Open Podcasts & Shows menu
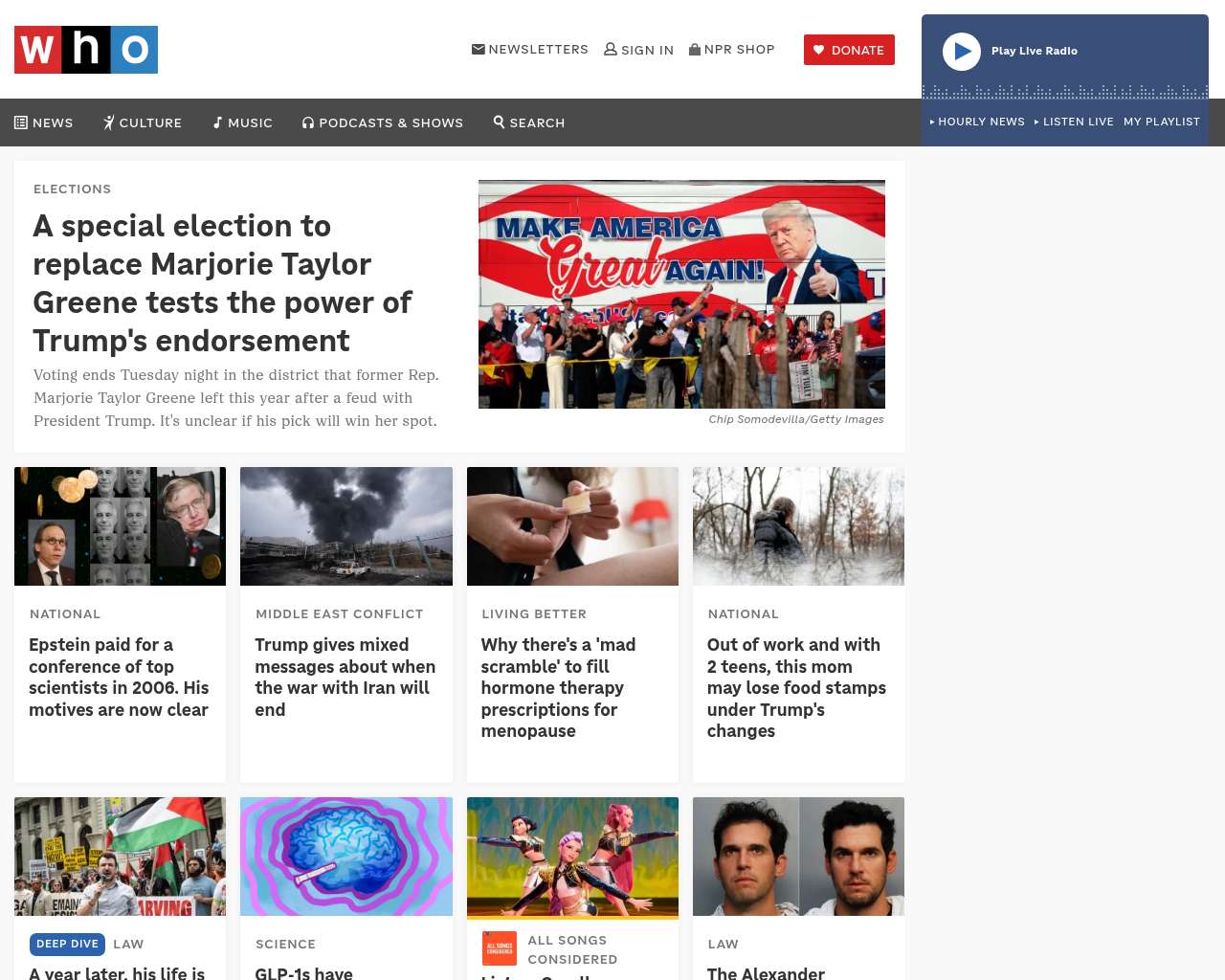Viewport: 1225px width, 980px height. point(383,122)
